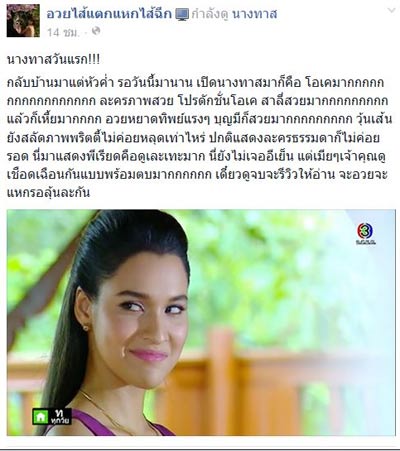This screenshot has width=400, height=451.
Task: Click the globe public privacy icon
Action: pos(96,31)
